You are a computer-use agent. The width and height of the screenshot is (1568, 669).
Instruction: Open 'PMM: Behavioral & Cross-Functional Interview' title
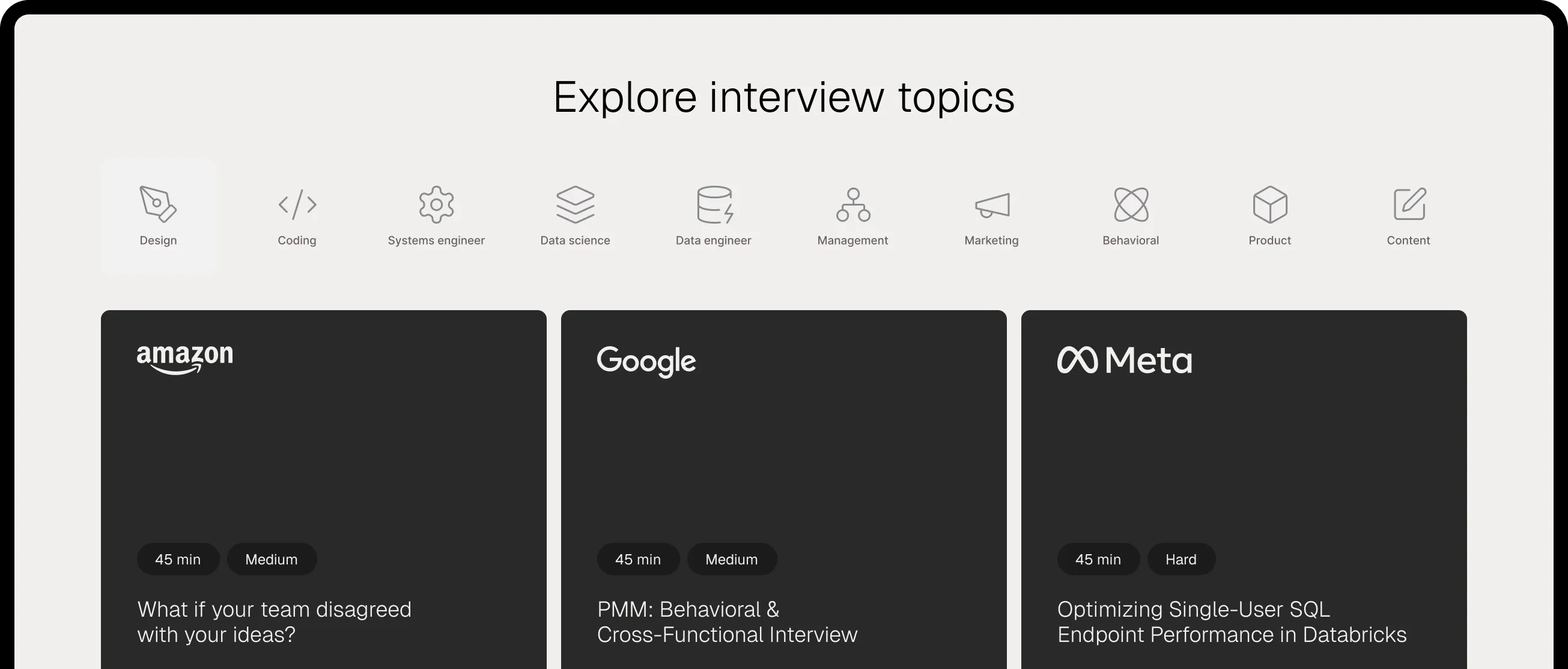[728, 622]
